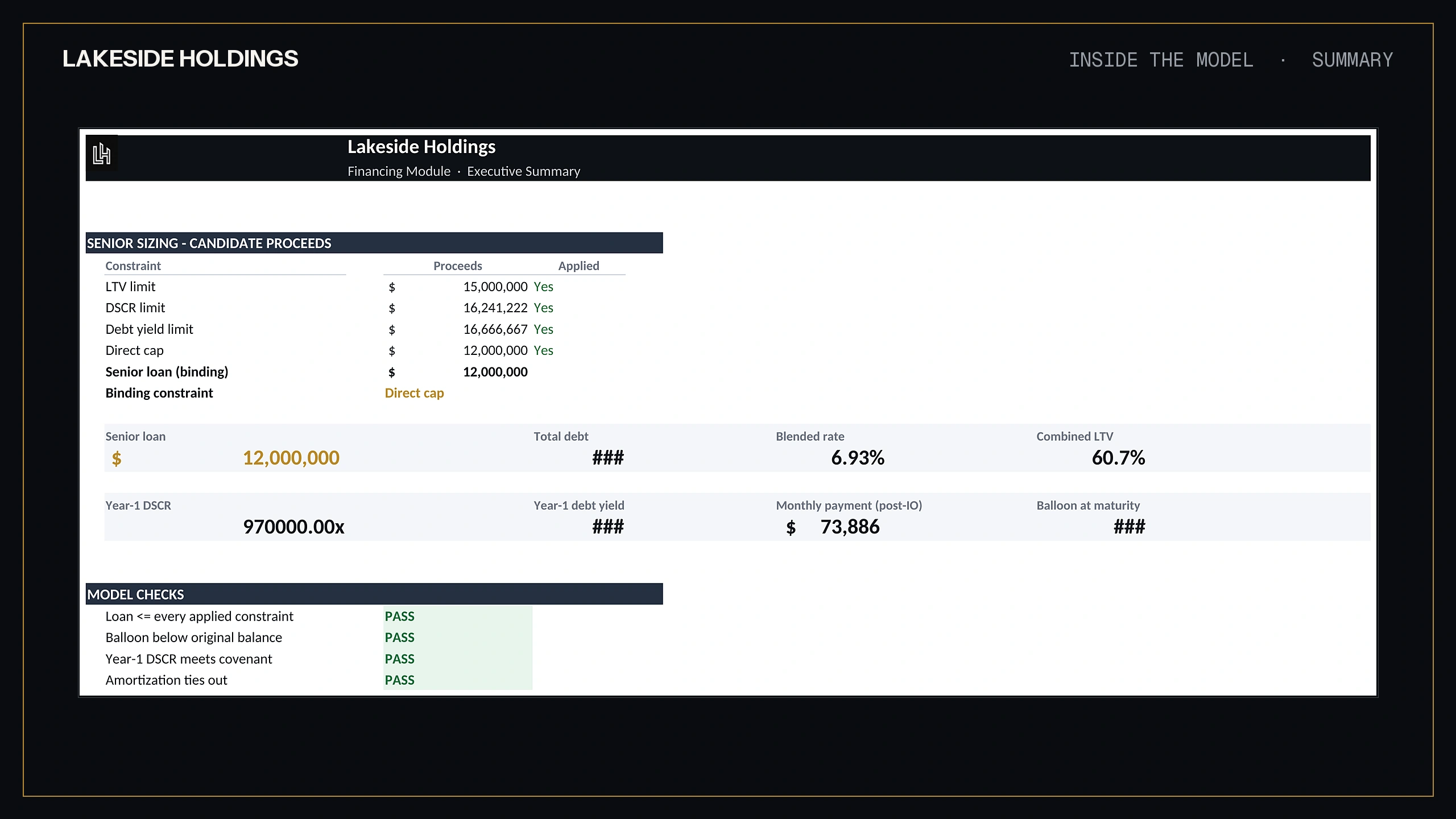Select the Binding constraint label
Image resolution: width=1456 pixels, height=819 pixels.
(x=159, y=393)
